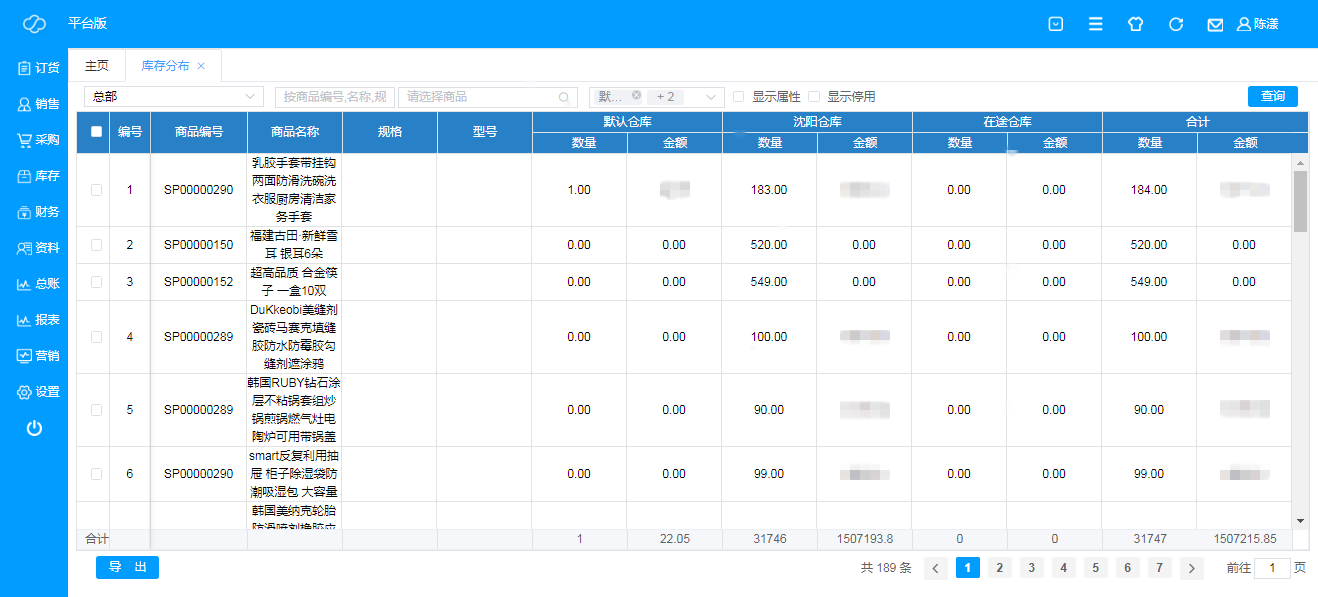Screen dimensions: 1318x597
Task: Enable the 显示停用 checkbox
Action: tap(814, 97)
